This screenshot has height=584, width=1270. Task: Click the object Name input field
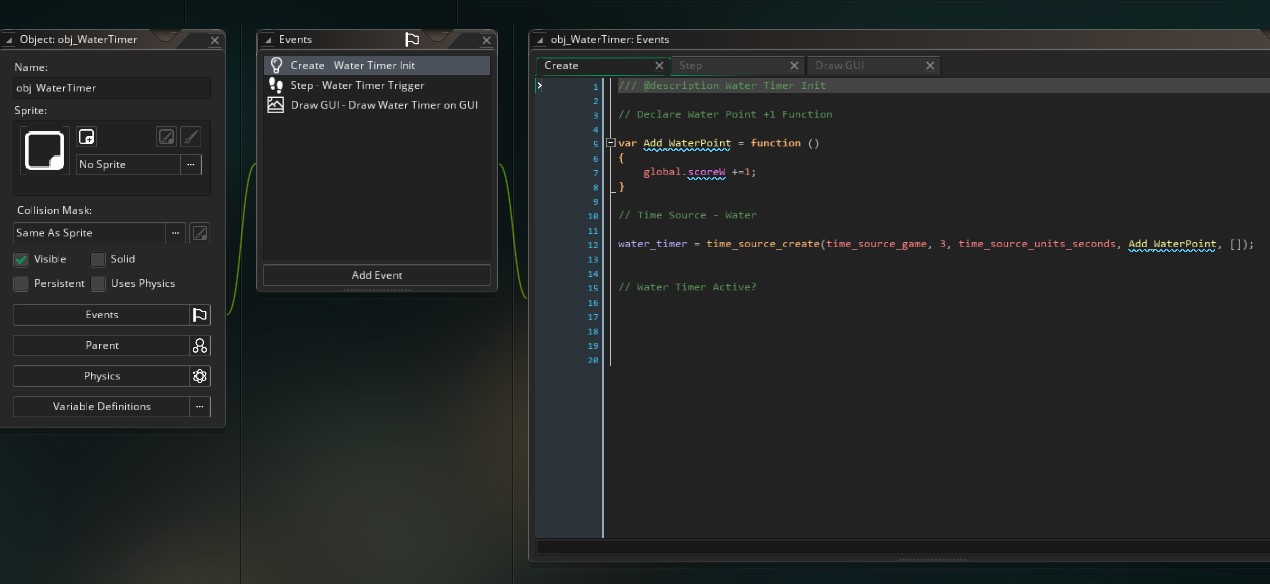click(x=112, y=88)
